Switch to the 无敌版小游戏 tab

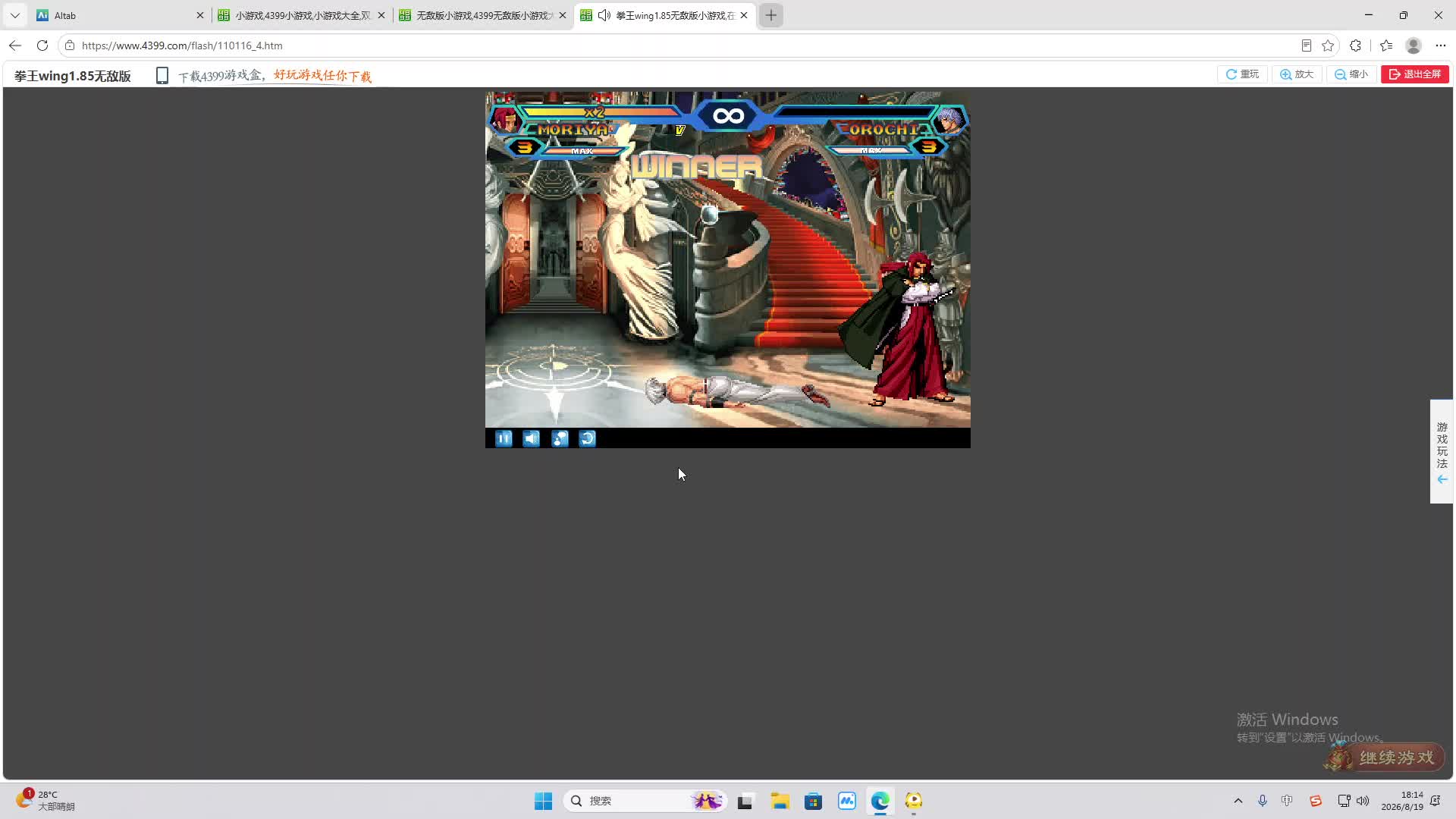[x=482, y=15]
